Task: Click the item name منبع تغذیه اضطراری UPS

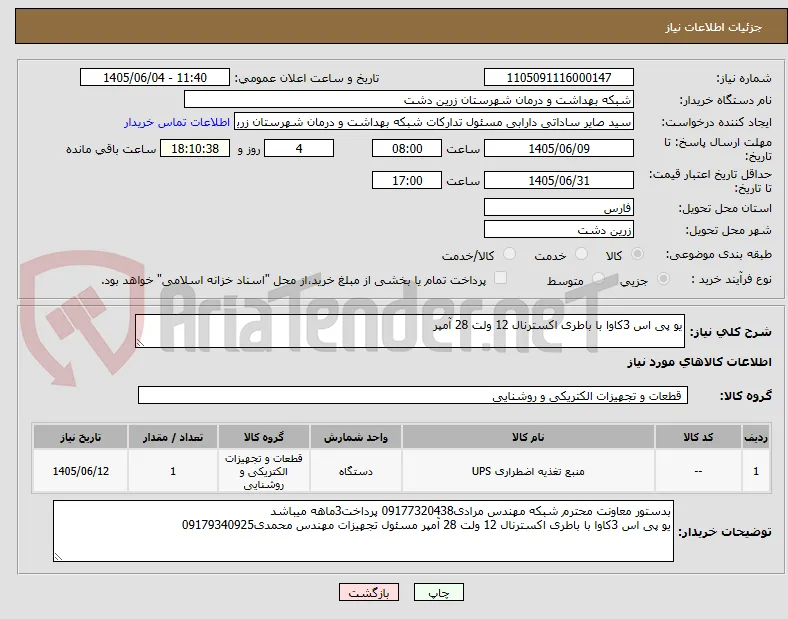Action: (x=528, y=471)
